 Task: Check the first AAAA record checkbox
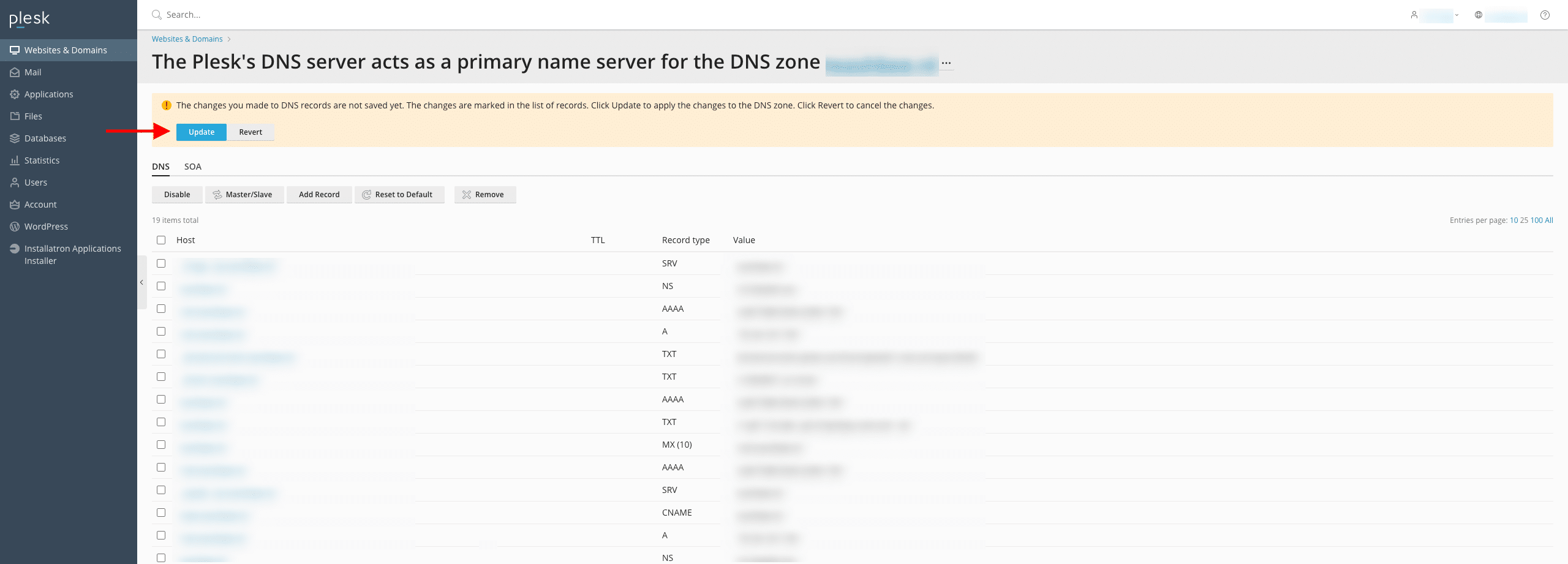point(161,309)
